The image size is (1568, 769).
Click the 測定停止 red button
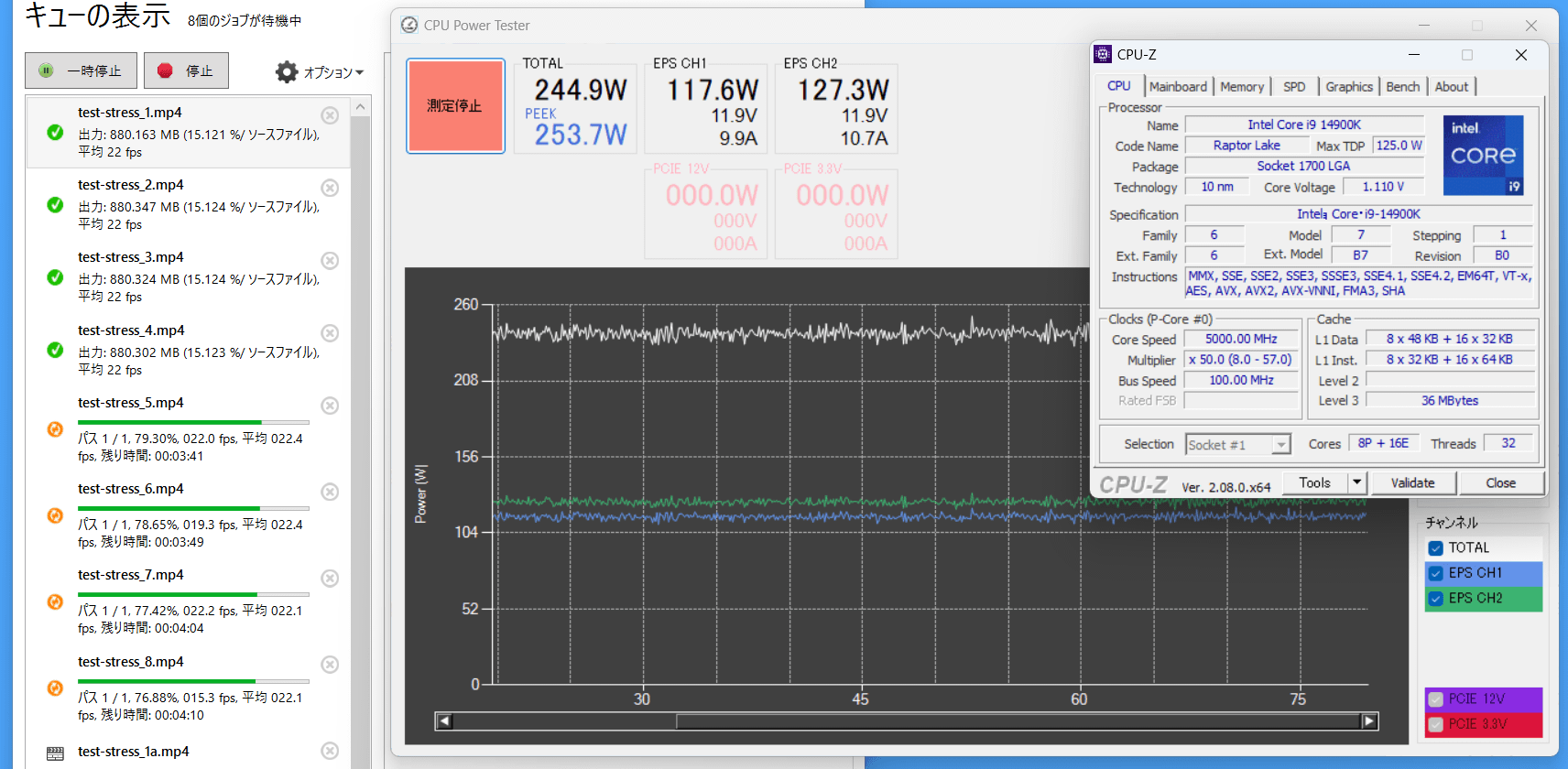(455, 106)
